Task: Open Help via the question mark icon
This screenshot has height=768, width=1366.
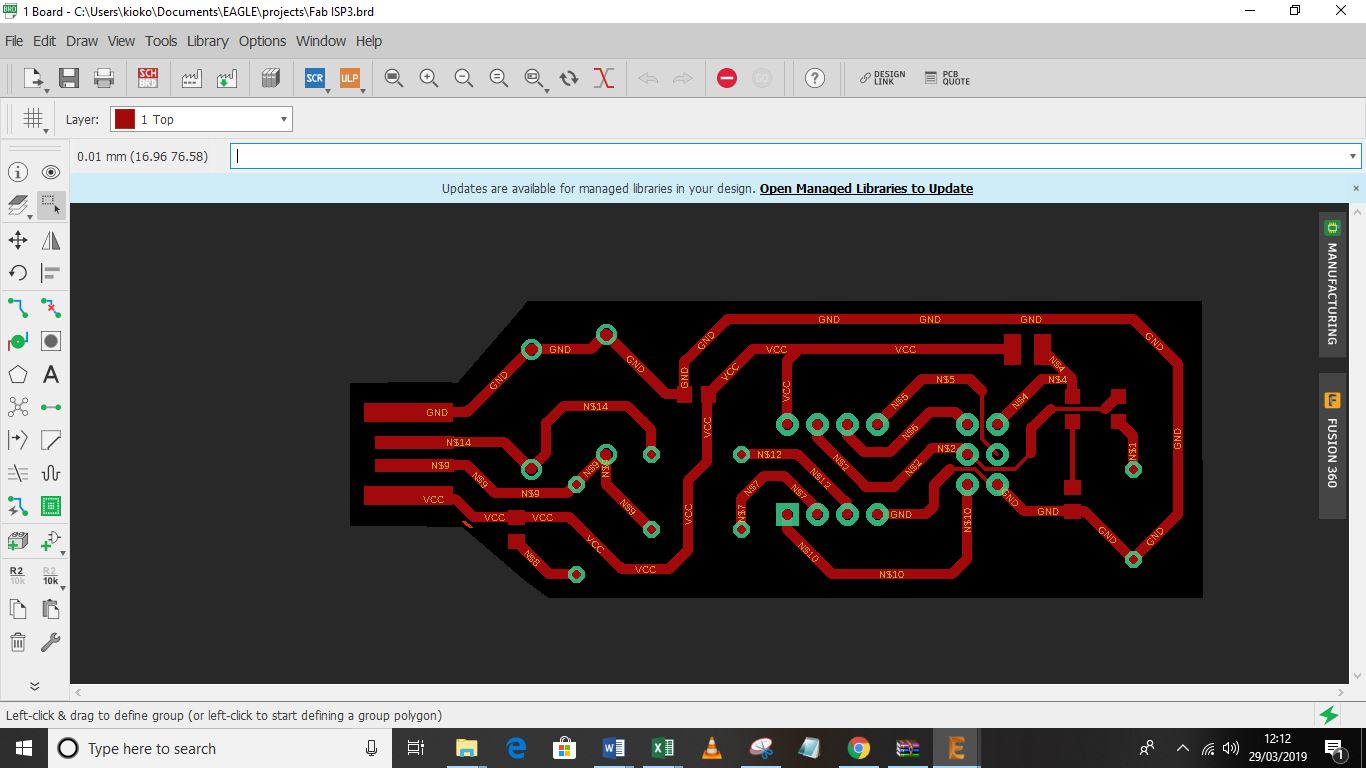Action: tap(815, 78)
